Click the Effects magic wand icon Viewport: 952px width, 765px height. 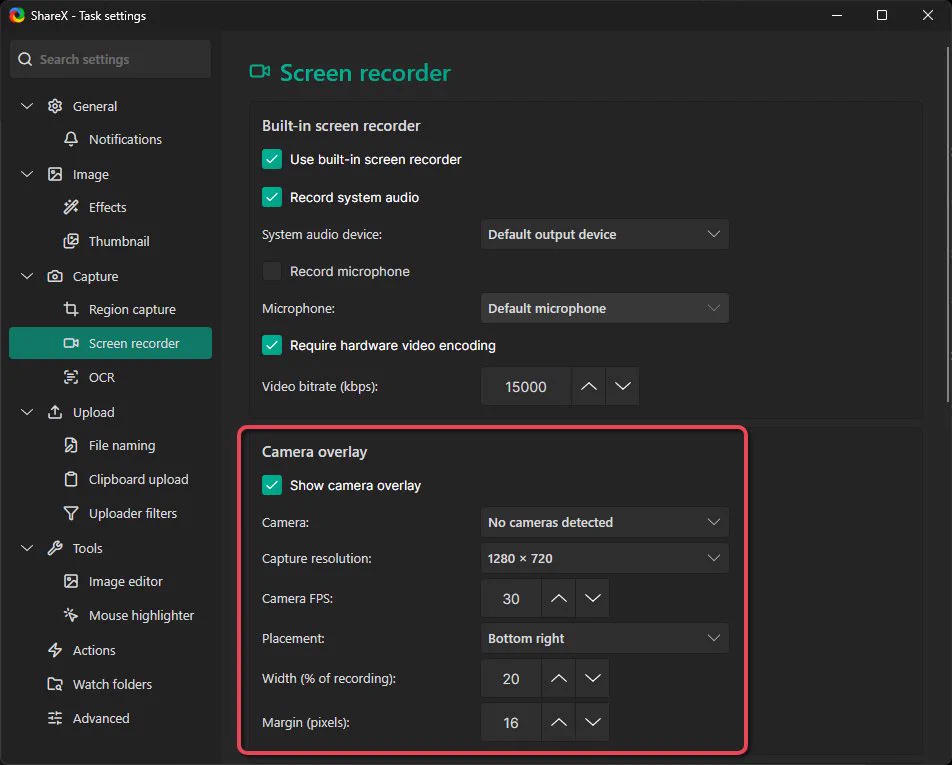tap(71, 207)
